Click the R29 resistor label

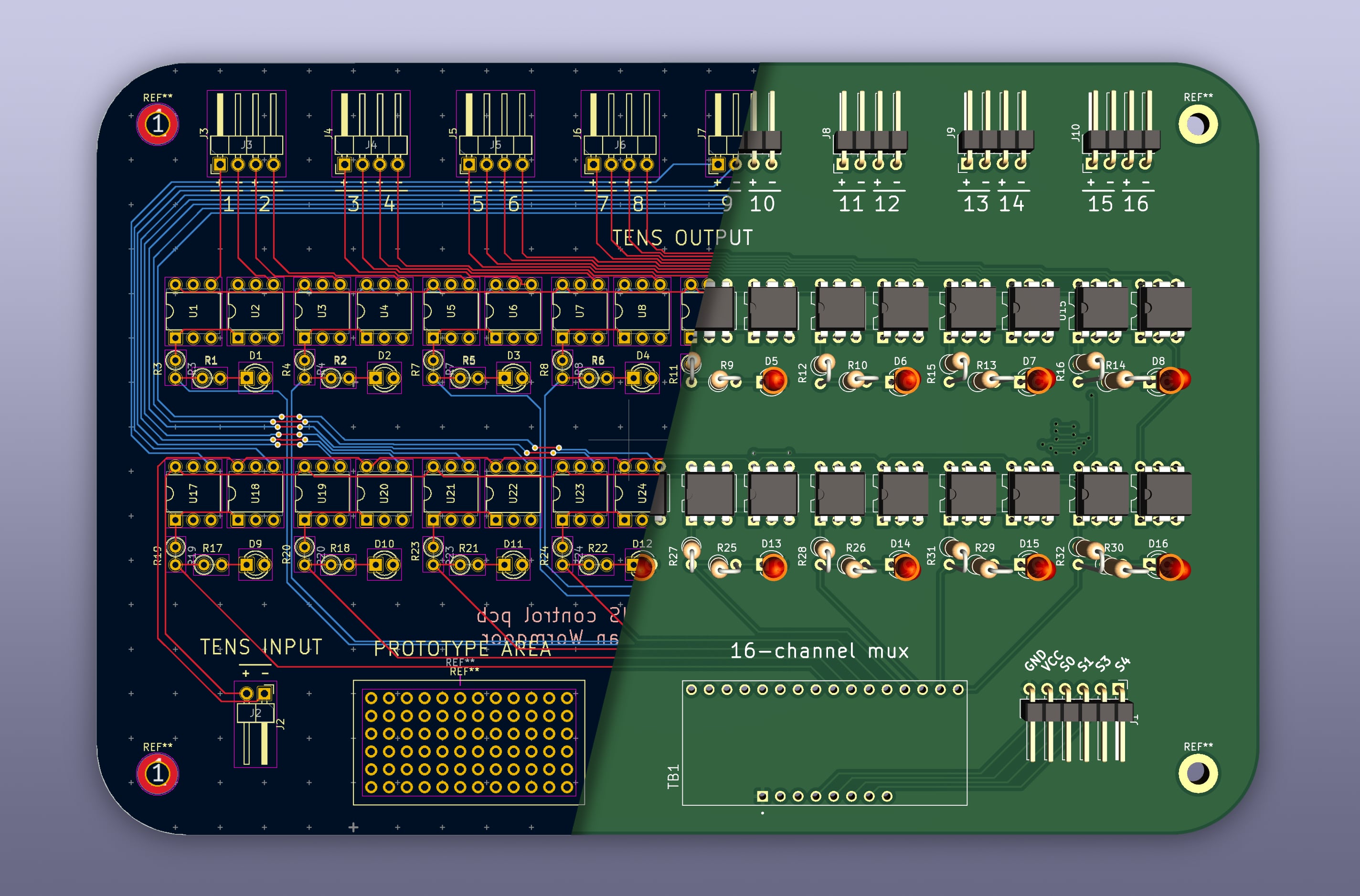(x=985, y=547)
